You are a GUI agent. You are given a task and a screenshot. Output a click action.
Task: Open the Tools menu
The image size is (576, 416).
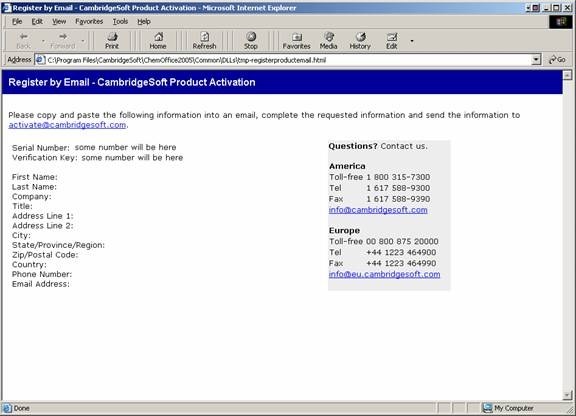point(120,22)
